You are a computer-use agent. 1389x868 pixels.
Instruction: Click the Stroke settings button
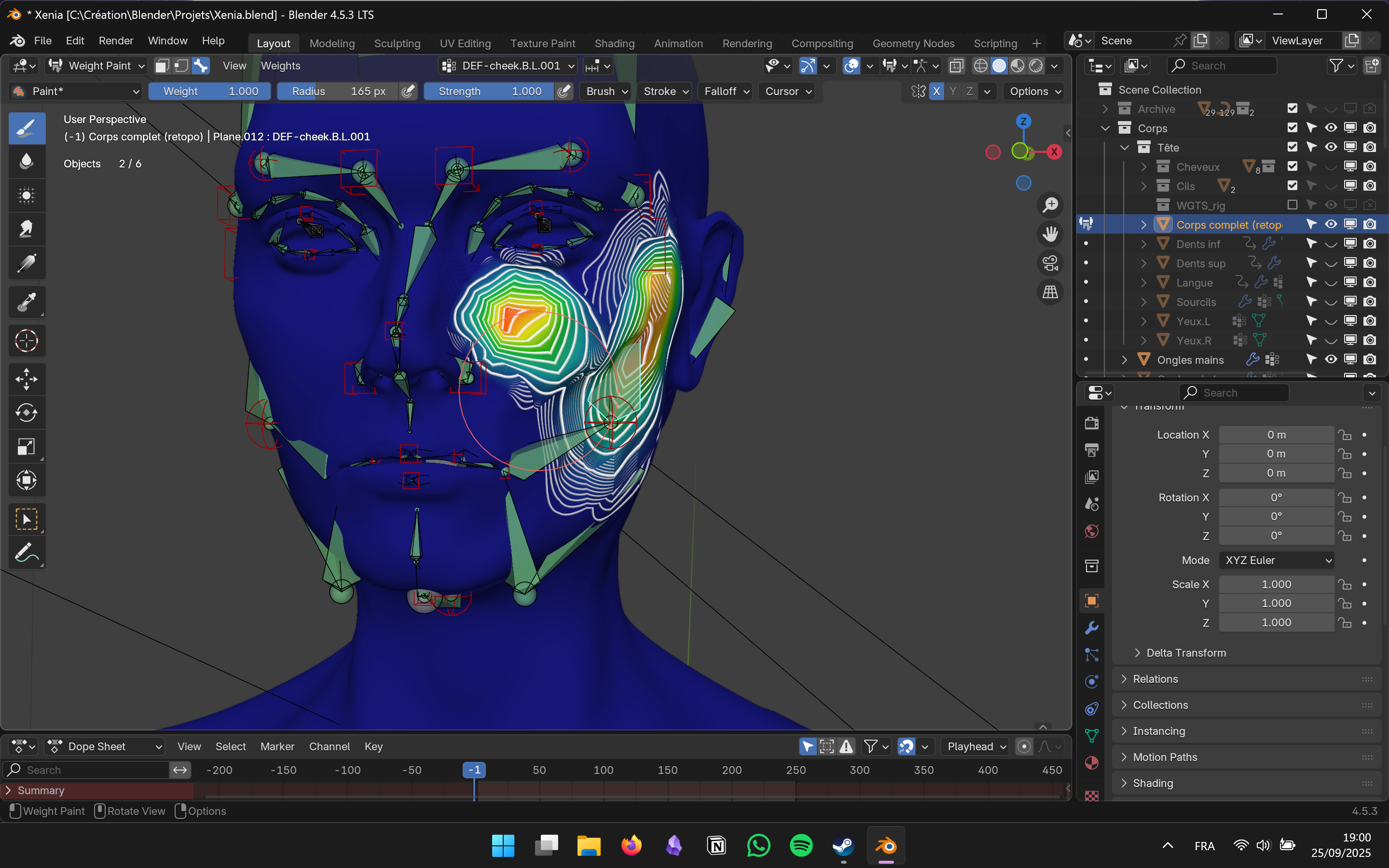[x=666, y=91]
